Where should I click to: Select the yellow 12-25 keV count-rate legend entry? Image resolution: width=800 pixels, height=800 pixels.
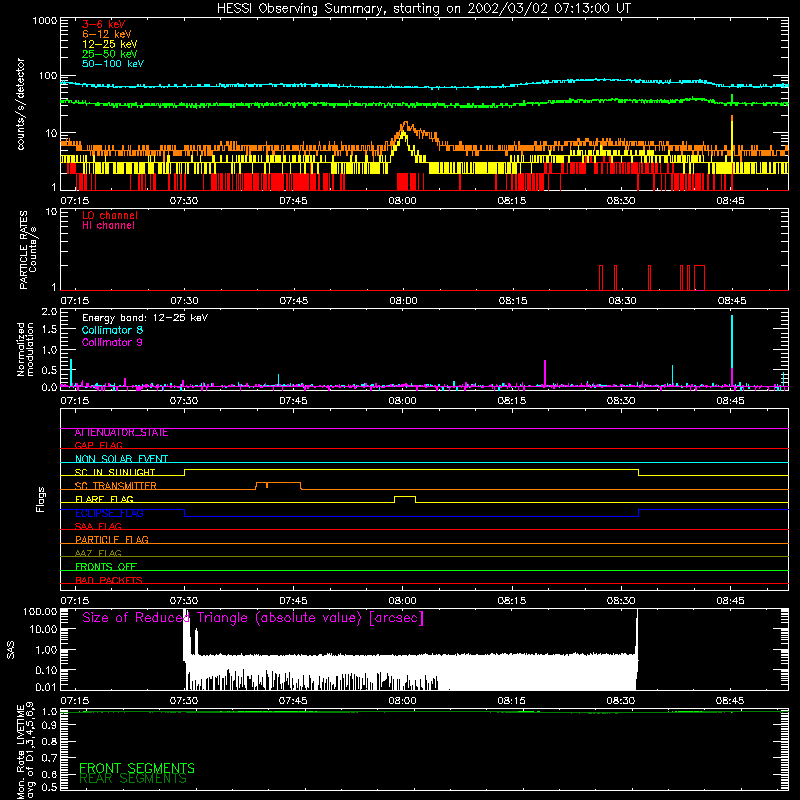[110, 44]
